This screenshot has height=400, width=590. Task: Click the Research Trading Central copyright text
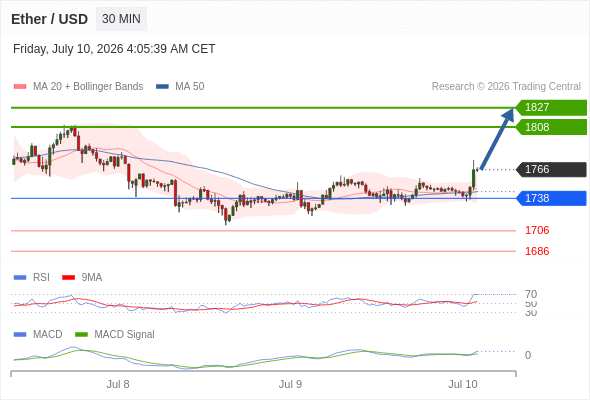506,87
